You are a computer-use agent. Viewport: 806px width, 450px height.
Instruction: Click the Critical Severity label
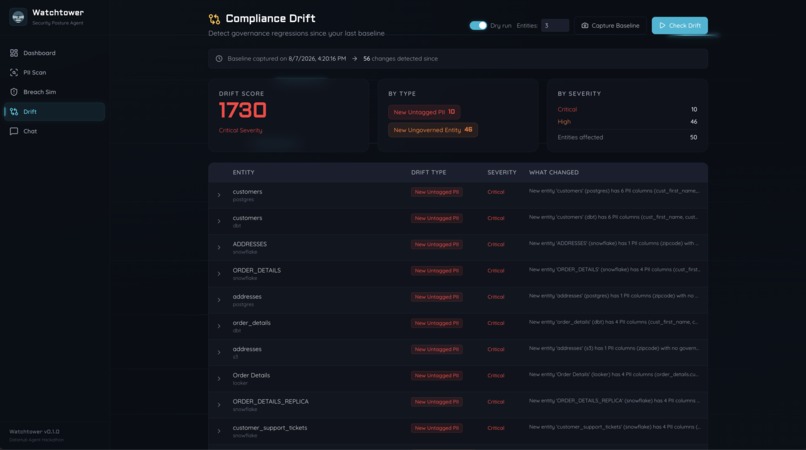(240, 131)
